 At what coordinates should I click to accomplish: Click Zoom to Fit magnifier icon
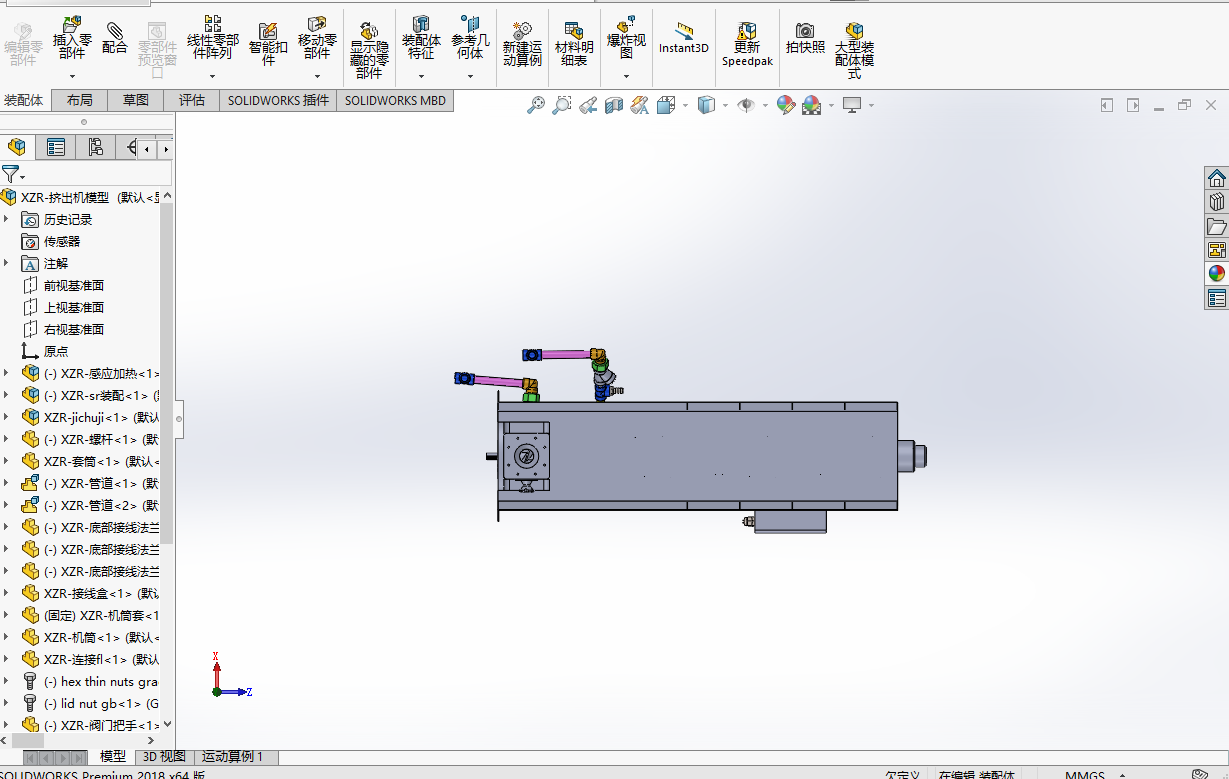[536, 104]
